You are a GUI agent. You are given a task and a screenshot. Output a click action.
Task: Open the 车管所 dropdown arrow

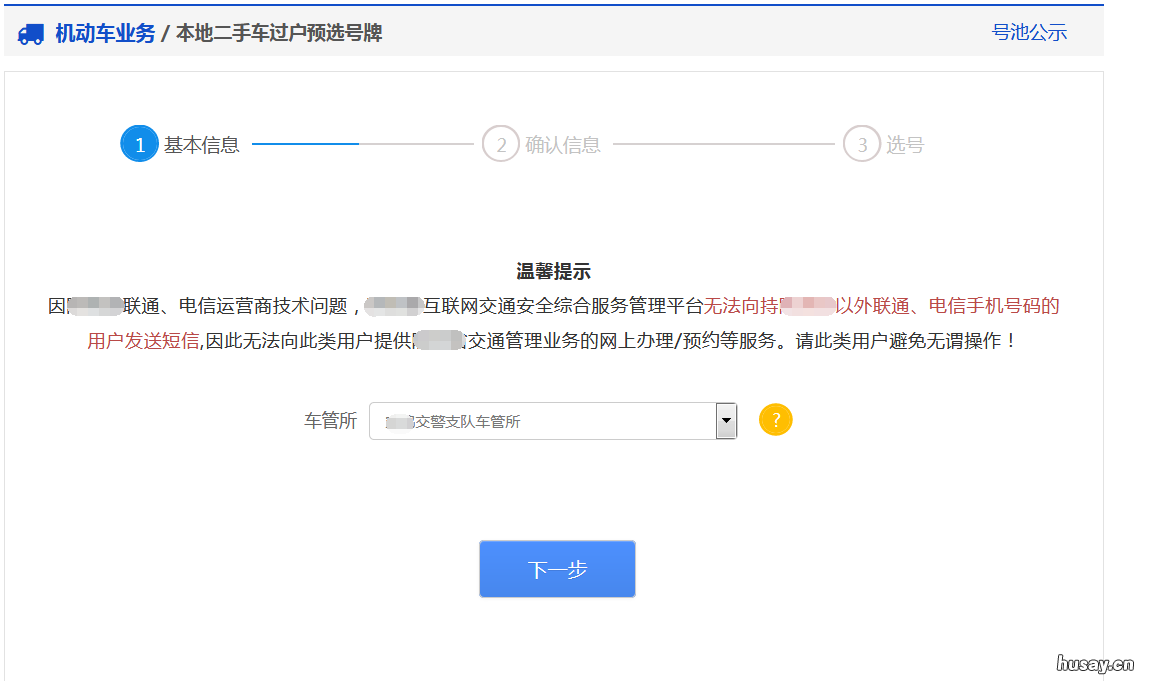pyautogui.click(x=727, y=420)
